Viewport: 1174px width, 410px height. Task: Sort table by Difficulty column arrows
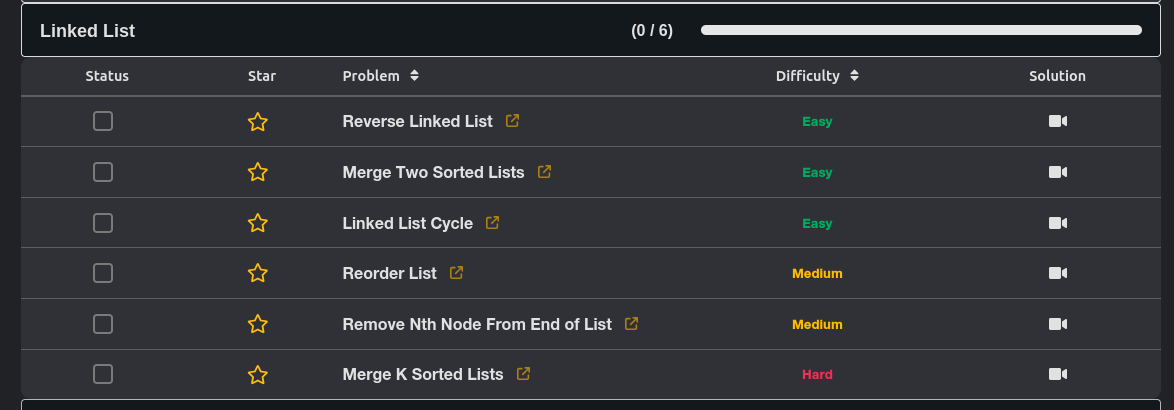point(854,76)
